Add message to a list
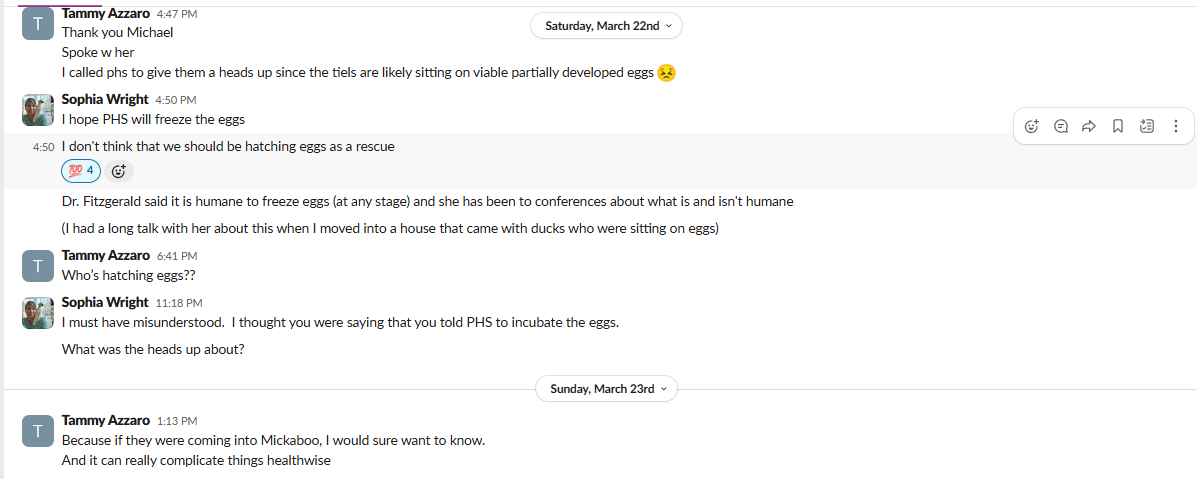Screen dimensions: 1197x479 coord(1147,126)
